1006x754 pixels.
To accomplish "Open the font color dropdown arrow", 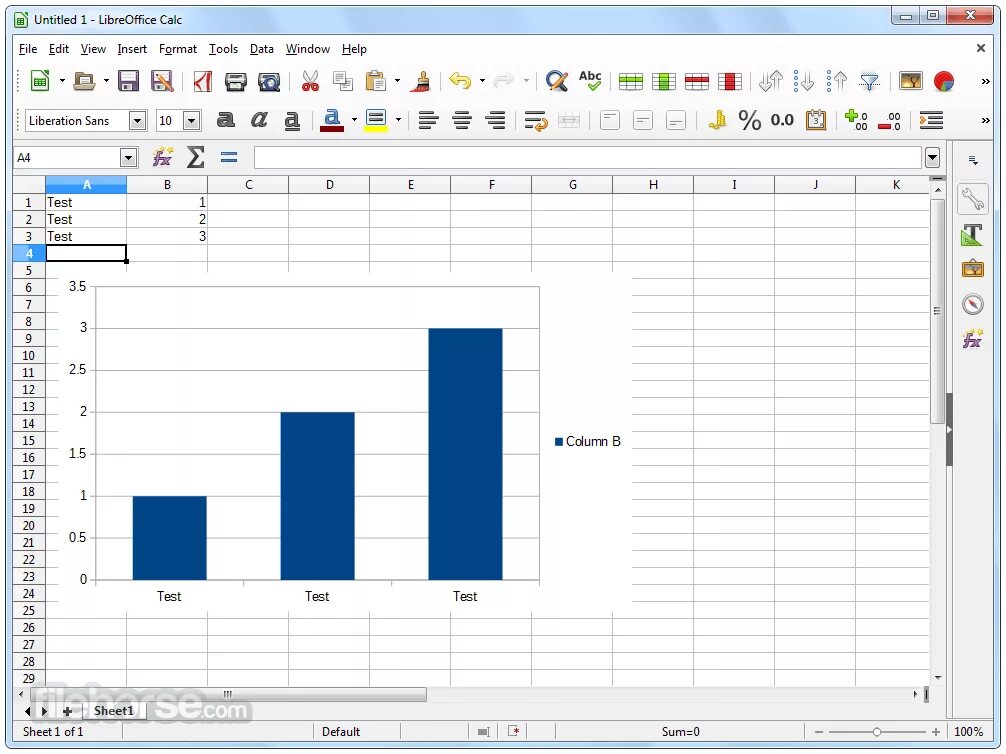I will 354,120.
